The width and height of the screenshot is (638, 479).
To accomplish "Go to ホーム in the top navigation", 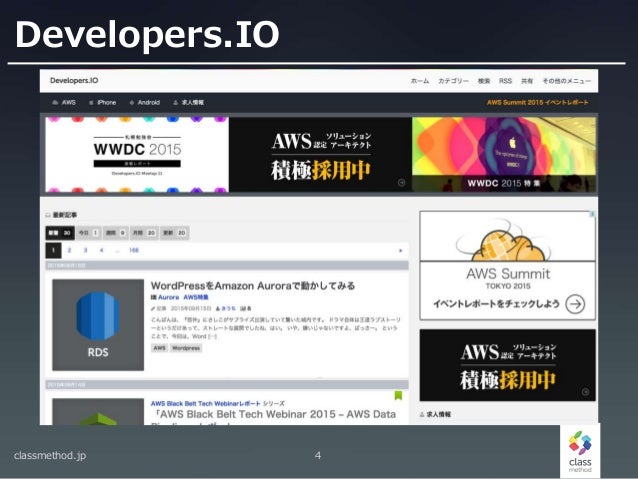I will coord(420,81).
